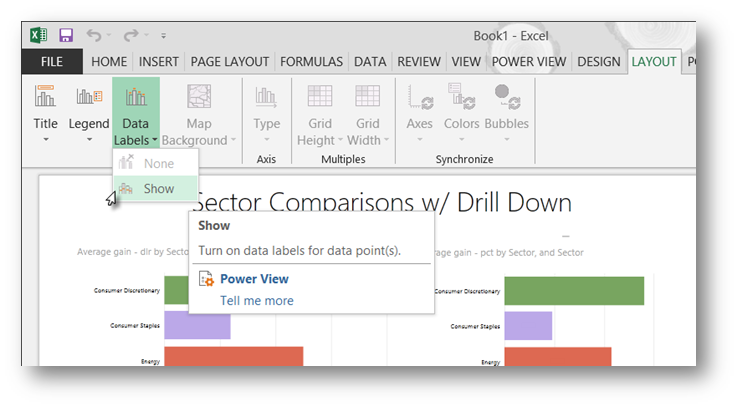The image size is (738, 408).
Task: Click 'Consumer Staples' label in right chart
Action: [x=475, y=326]
